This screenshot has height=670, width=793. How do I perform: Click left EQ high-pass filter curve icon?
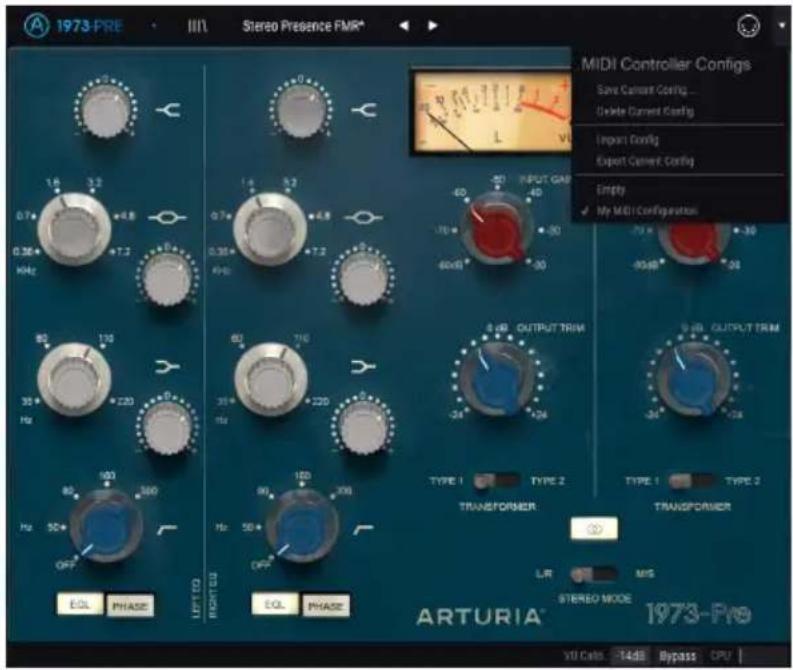[168, 529]
